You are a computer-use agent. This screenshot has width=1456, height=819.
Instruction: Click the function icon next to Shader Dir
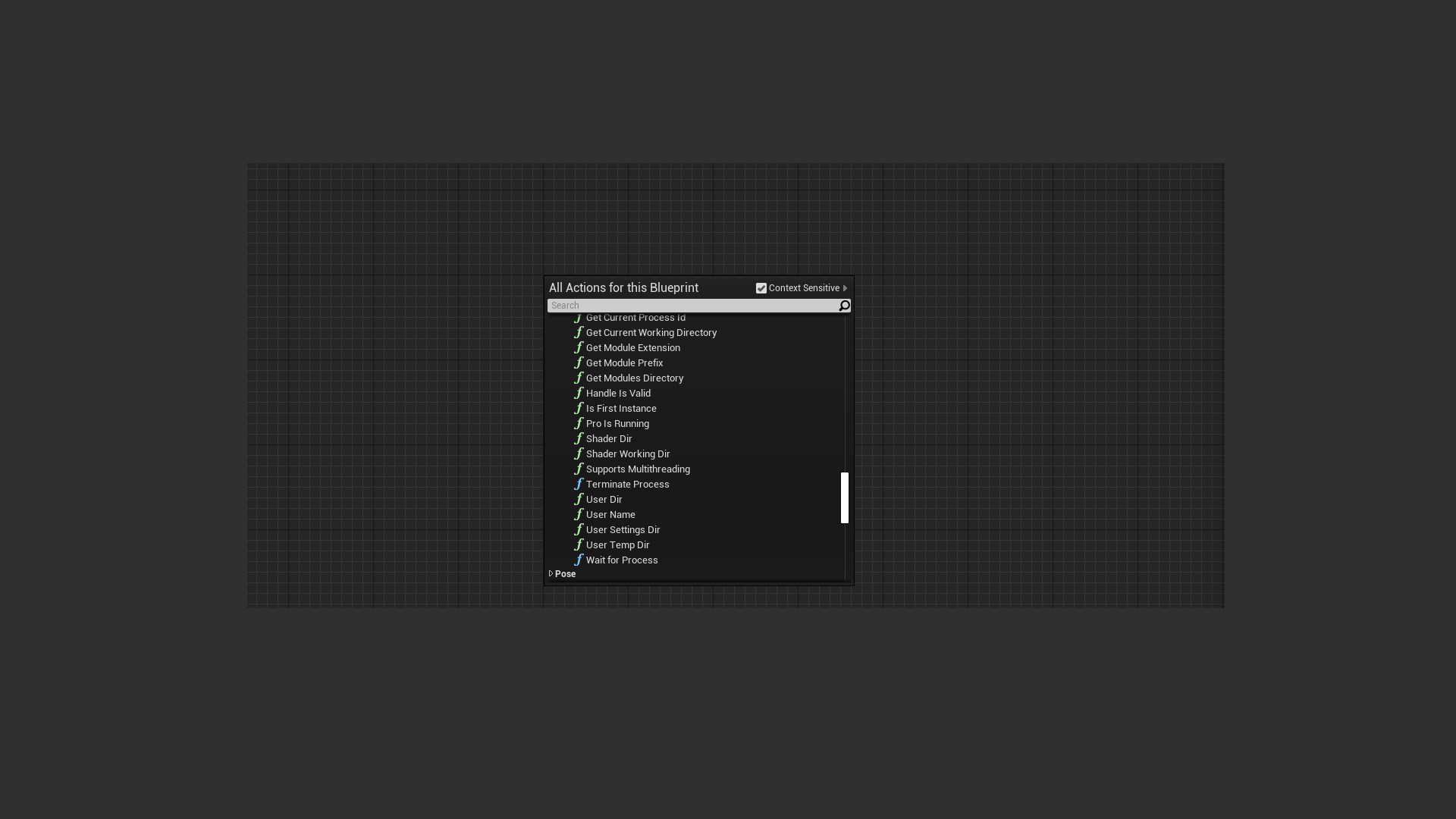[579, 438]
